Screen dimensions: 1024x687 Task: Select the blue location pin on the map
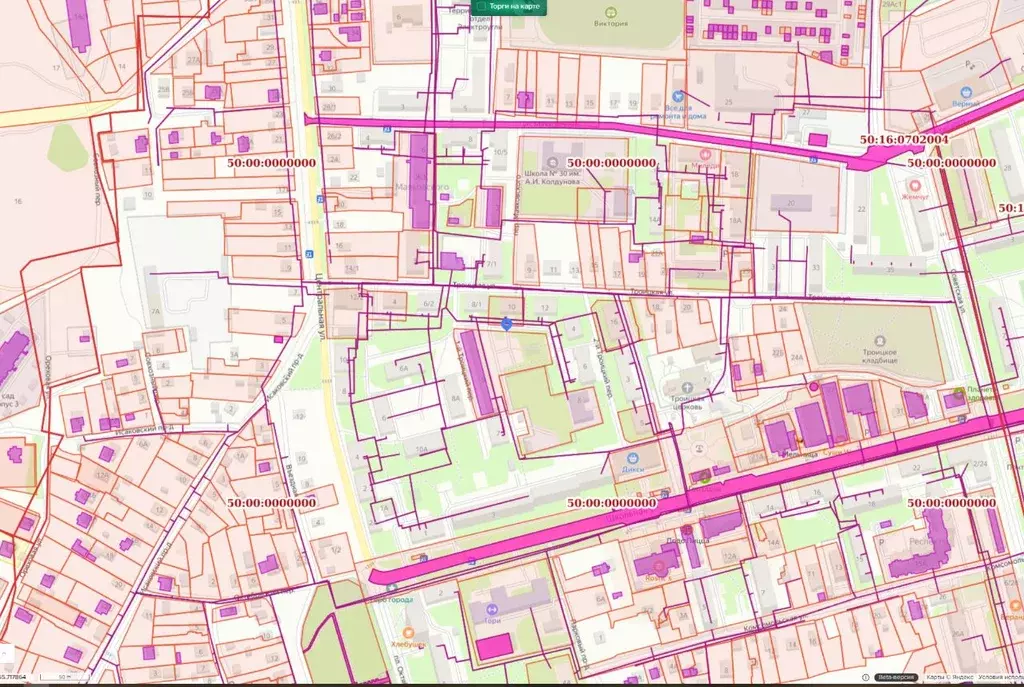[x=508, y=324]
